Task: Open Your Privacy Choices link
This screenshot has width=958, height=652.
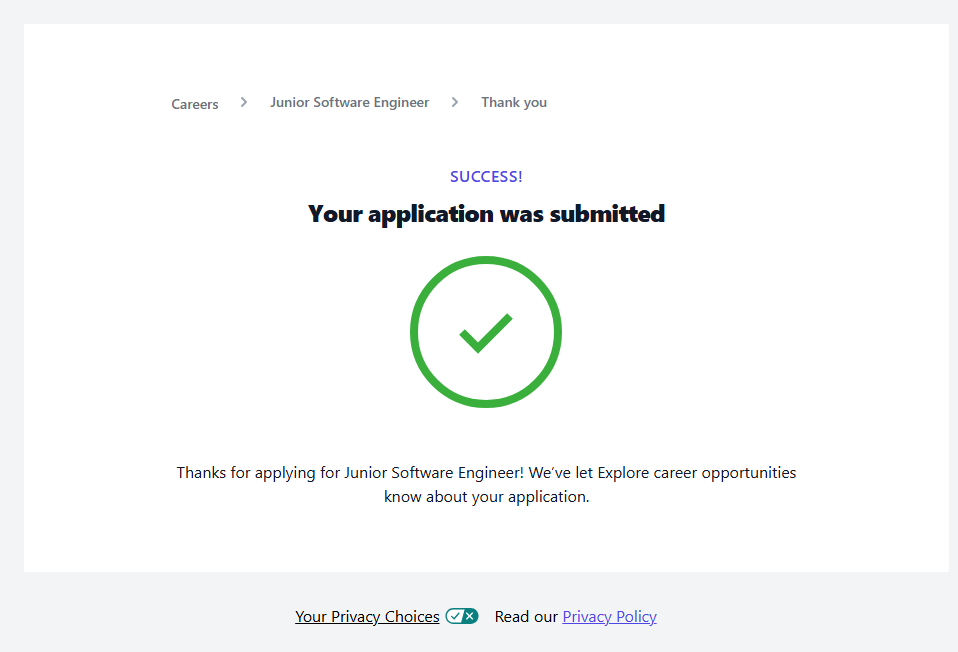Action: (x=367, y=616)
